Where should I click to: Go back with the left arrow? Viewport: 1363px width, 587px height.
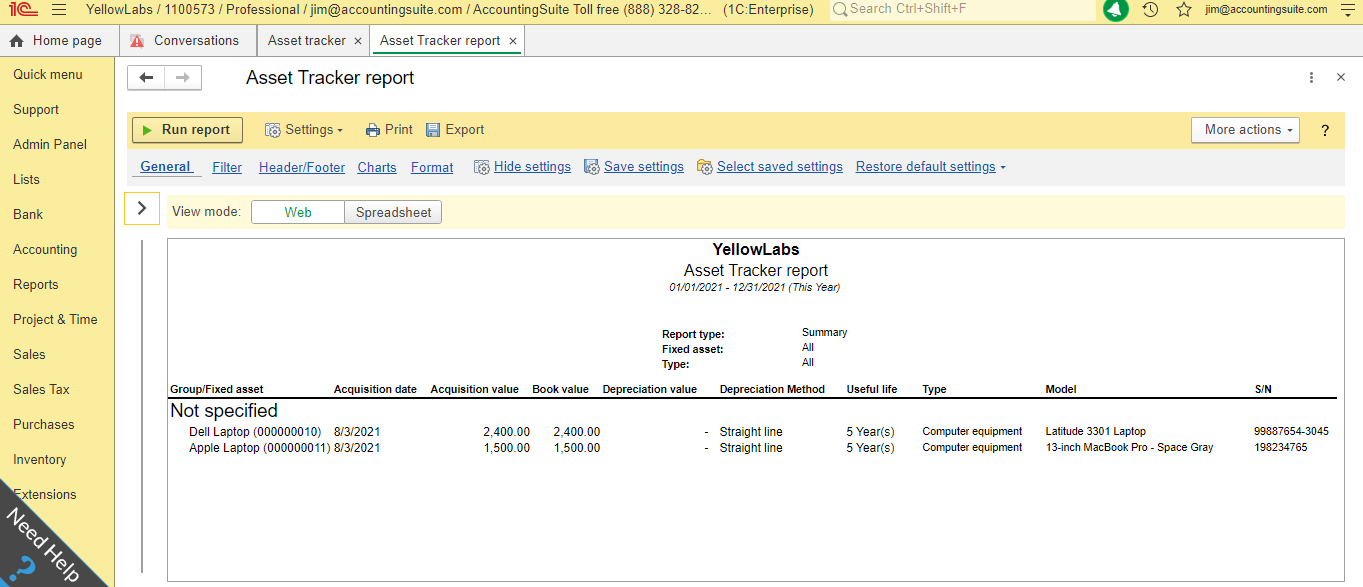pos(147,78)
